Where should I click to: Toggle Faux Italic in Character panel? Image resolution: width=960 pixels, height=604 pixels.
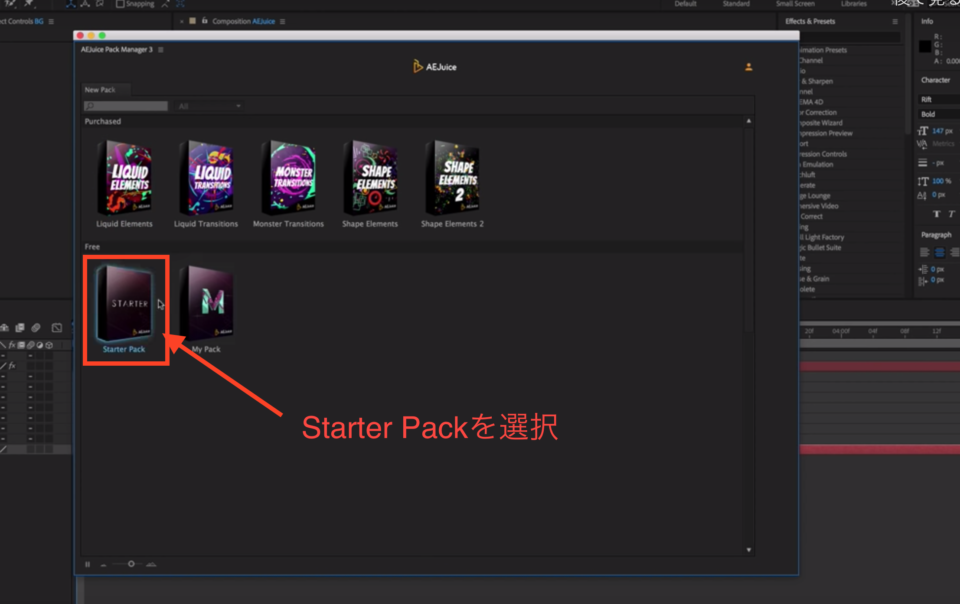coord(951,214)
